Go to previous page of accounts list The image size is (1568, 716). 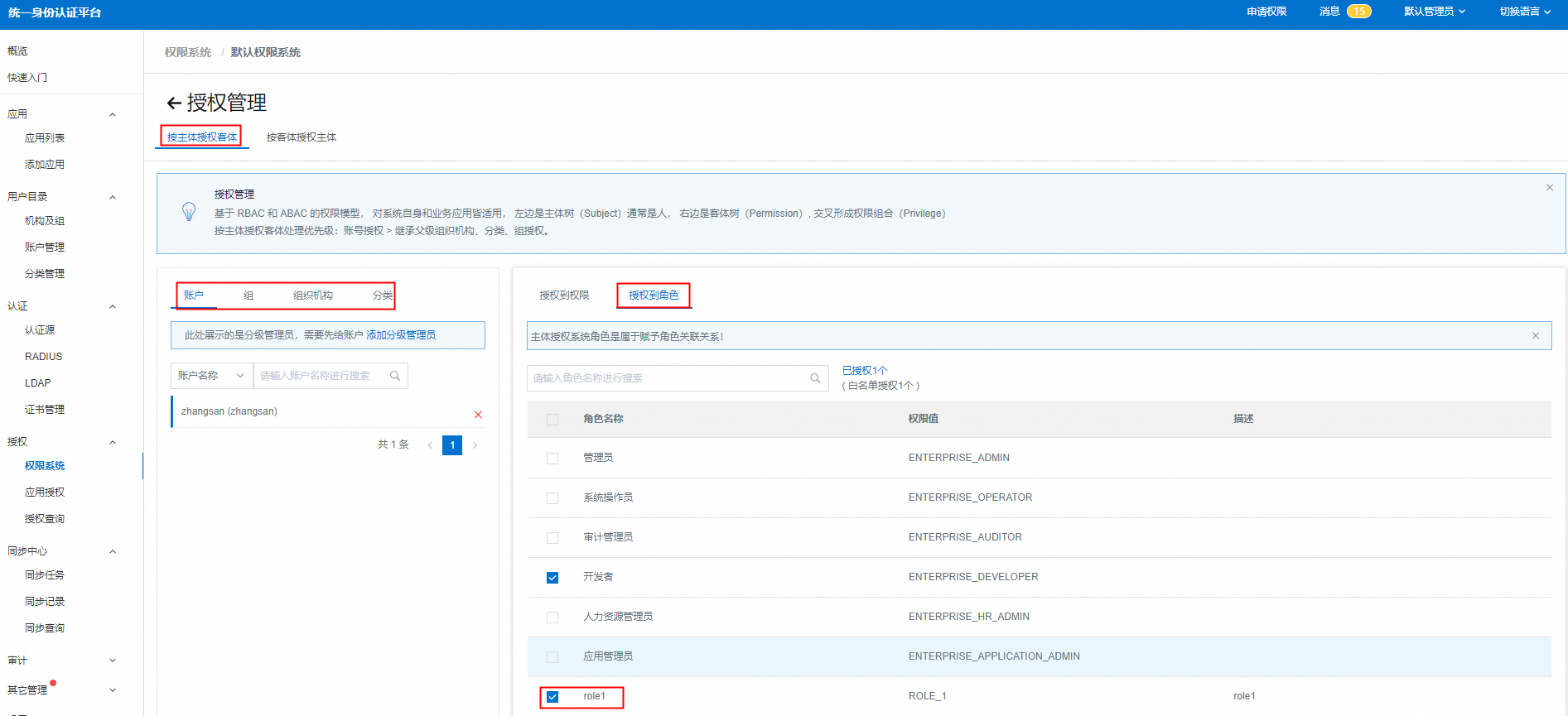pos(430,445)
